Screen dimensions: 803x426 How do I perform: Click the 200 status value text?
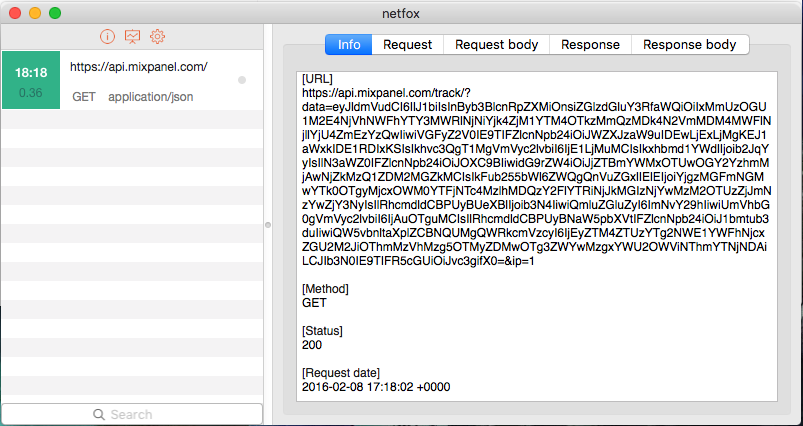tap(312, 345)
